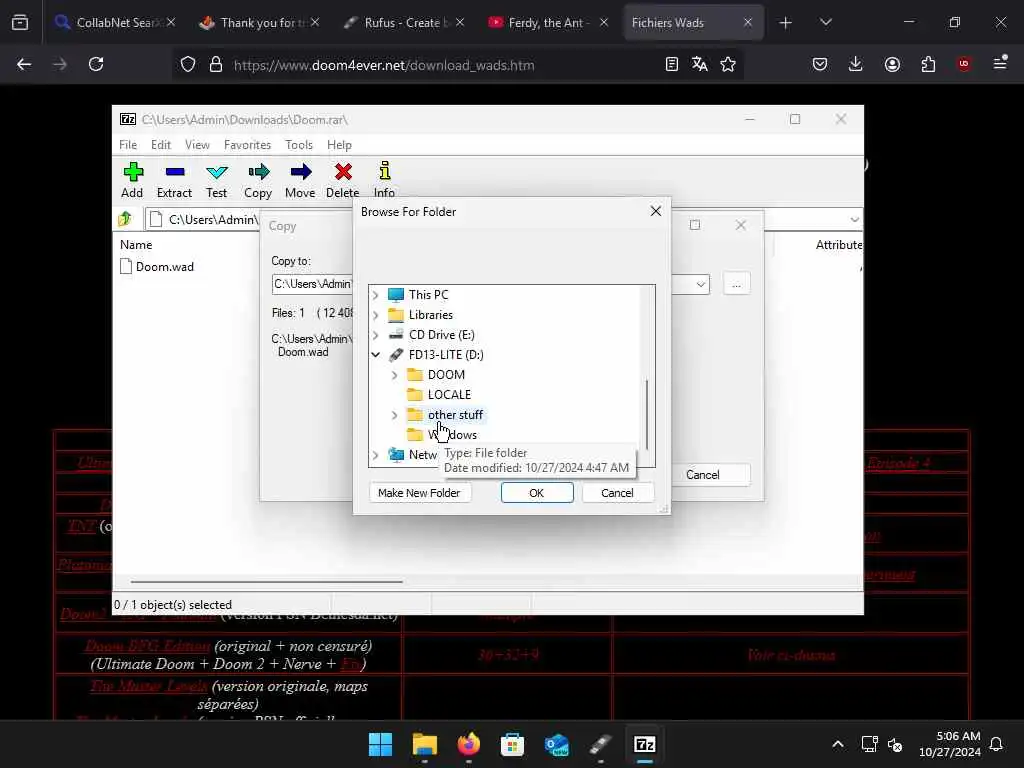Click the Copy to path field

click(312, 284)
